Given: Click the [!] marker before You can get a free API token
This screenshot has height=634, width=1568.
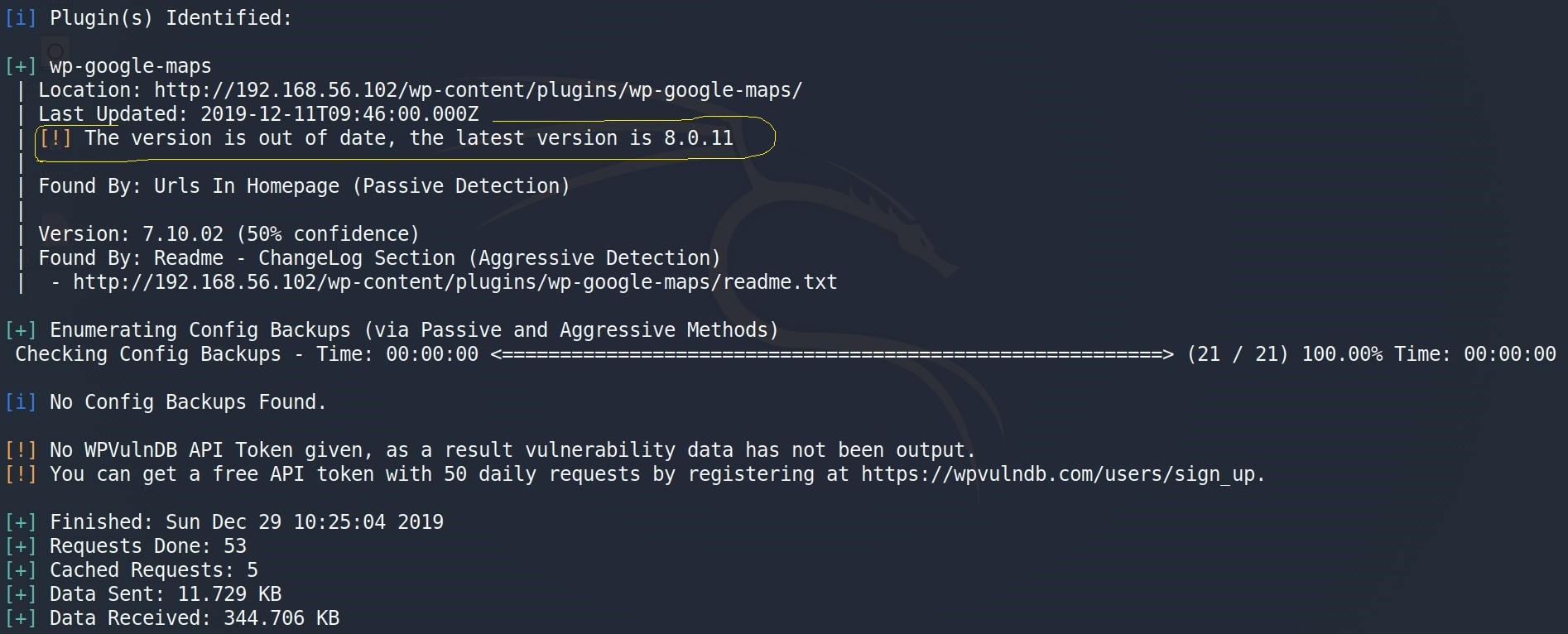Looking at the screenshot, I should (x=21, y=474).
